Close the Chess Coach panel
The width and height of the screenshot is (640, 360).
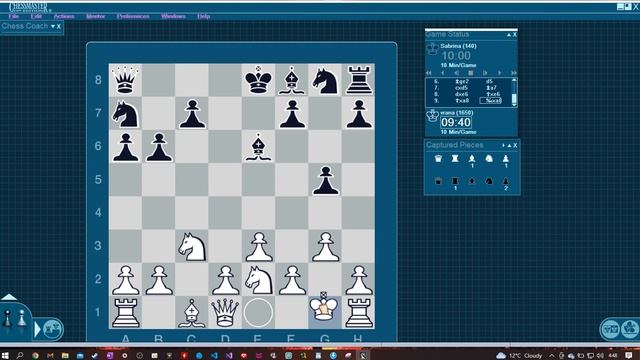(59, 27)
